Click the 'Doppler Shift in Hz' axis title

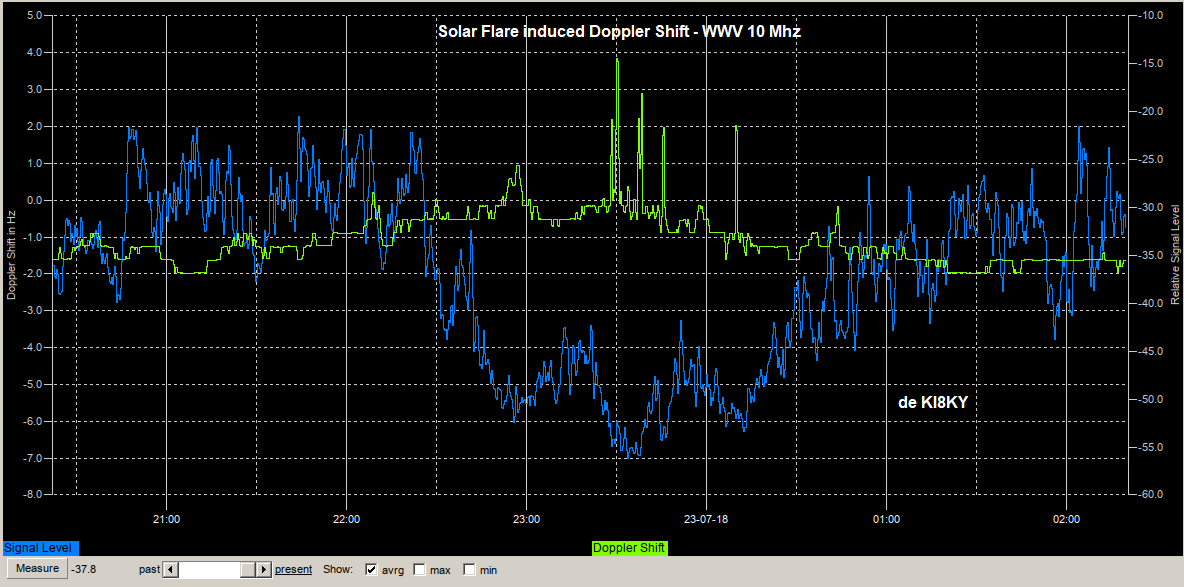coord(12,250)
